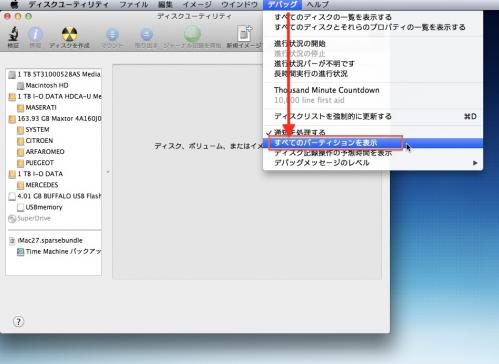
Task: Select the SuperDrive entry
Action: (29, 218)
